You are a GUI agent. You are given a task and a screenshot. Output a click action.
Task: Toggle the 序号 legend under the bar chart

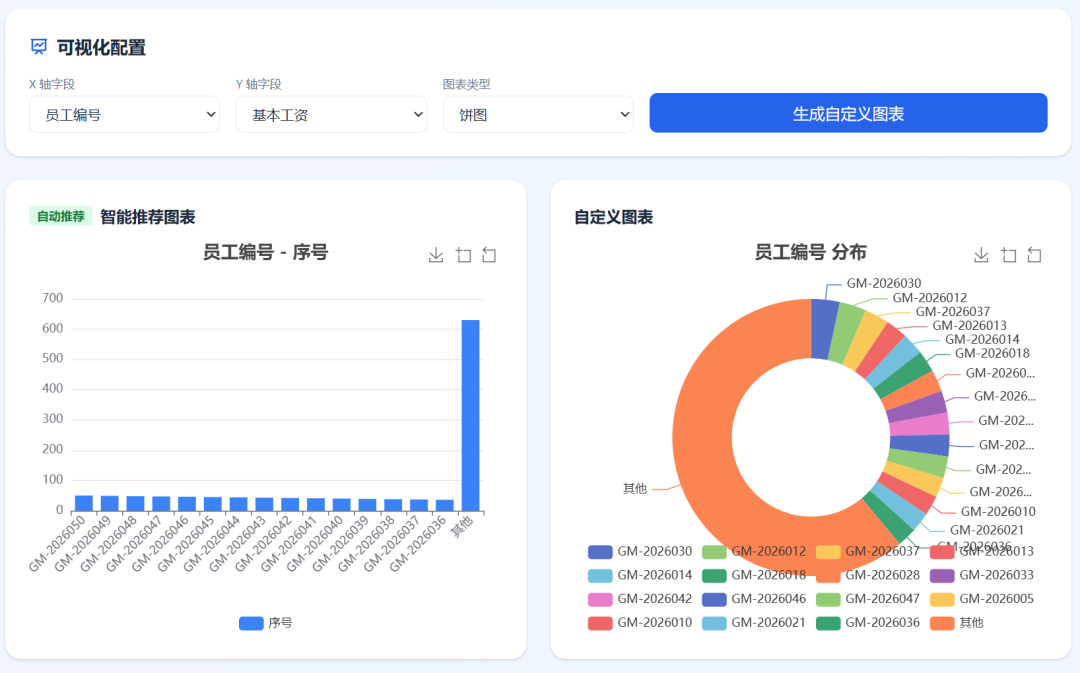coord(266,623)
